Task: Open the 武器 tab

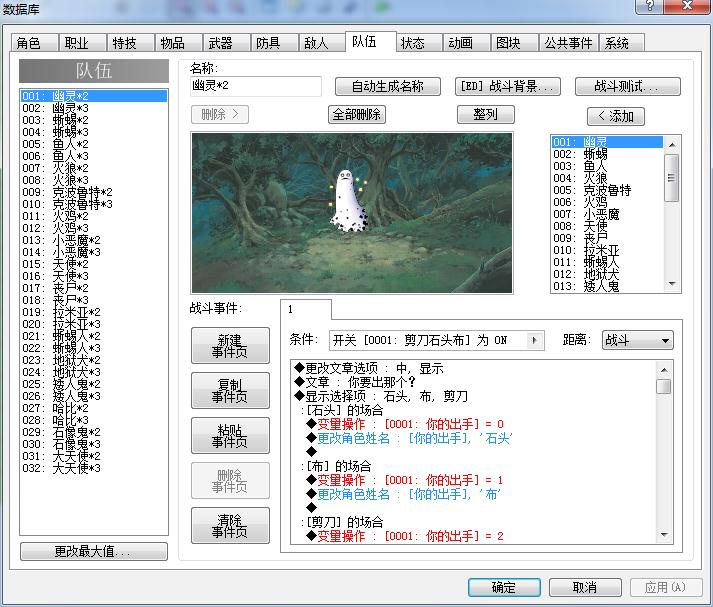Action: tap(227, 43)
